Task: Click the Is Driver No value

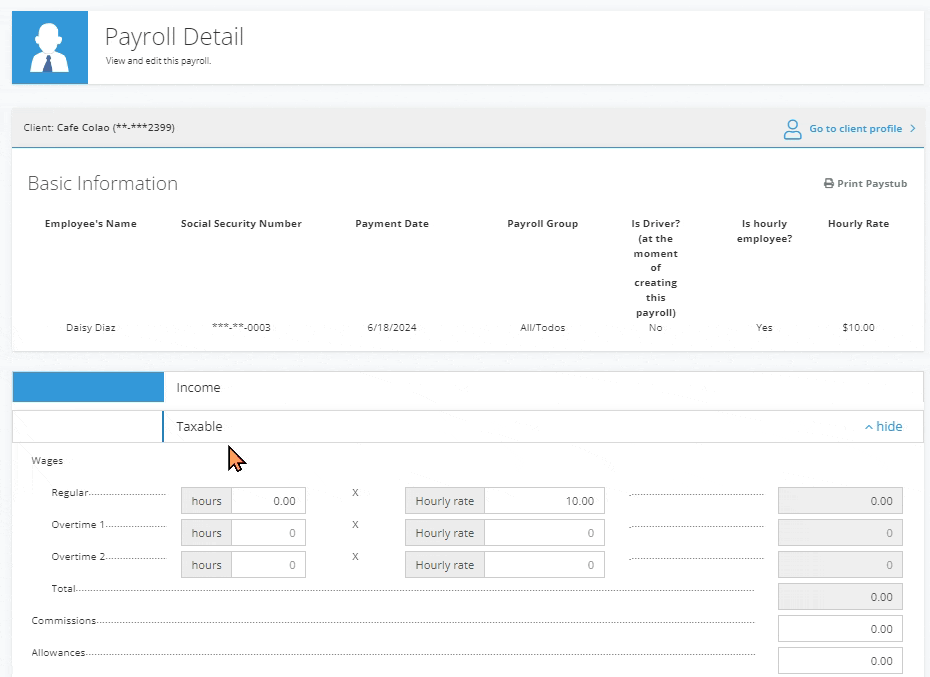Action: tap(655, 328)
